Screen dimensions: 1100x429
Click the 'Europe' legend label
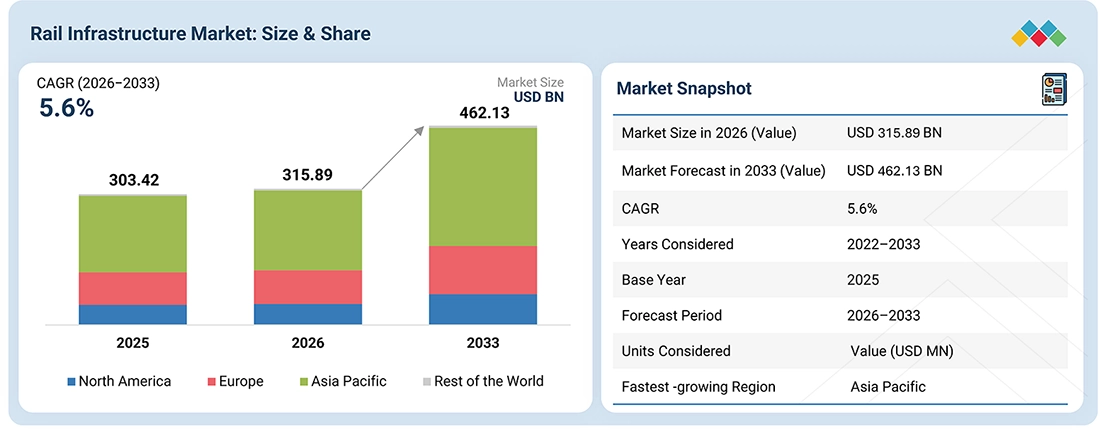[x=241, y=382]
